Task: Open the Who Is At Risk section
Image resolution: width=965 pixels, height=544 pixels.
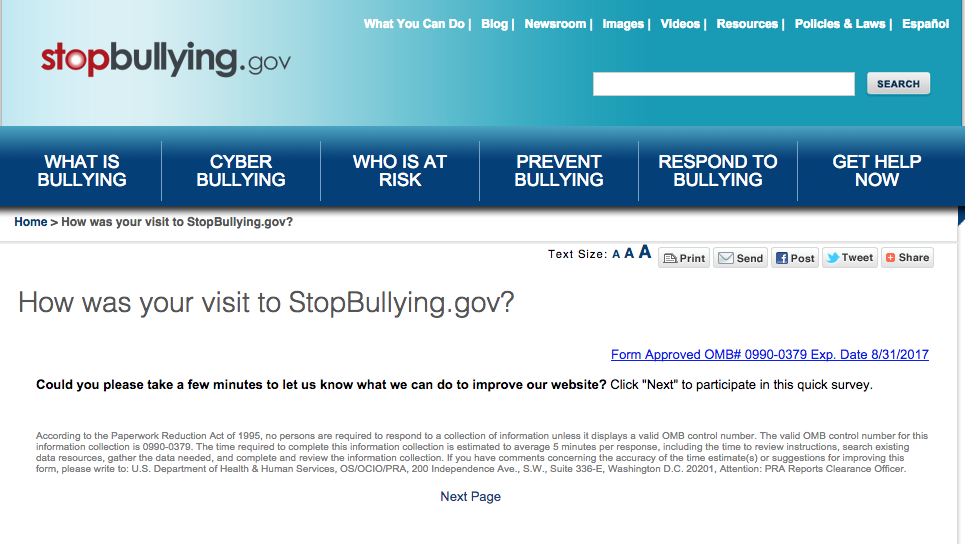Action: coord(400,170)
